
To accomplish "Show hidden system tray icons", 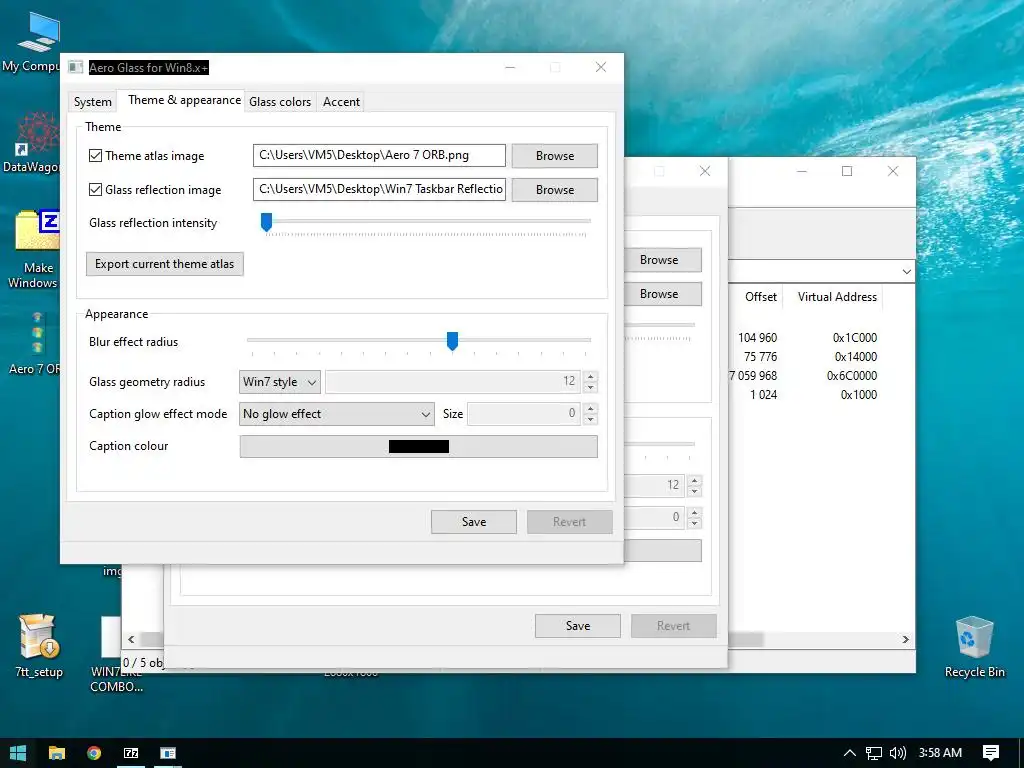I will [x=849, y=753].
